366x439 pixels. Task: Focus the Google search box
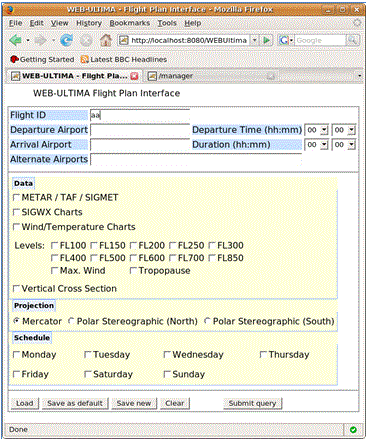320,40
